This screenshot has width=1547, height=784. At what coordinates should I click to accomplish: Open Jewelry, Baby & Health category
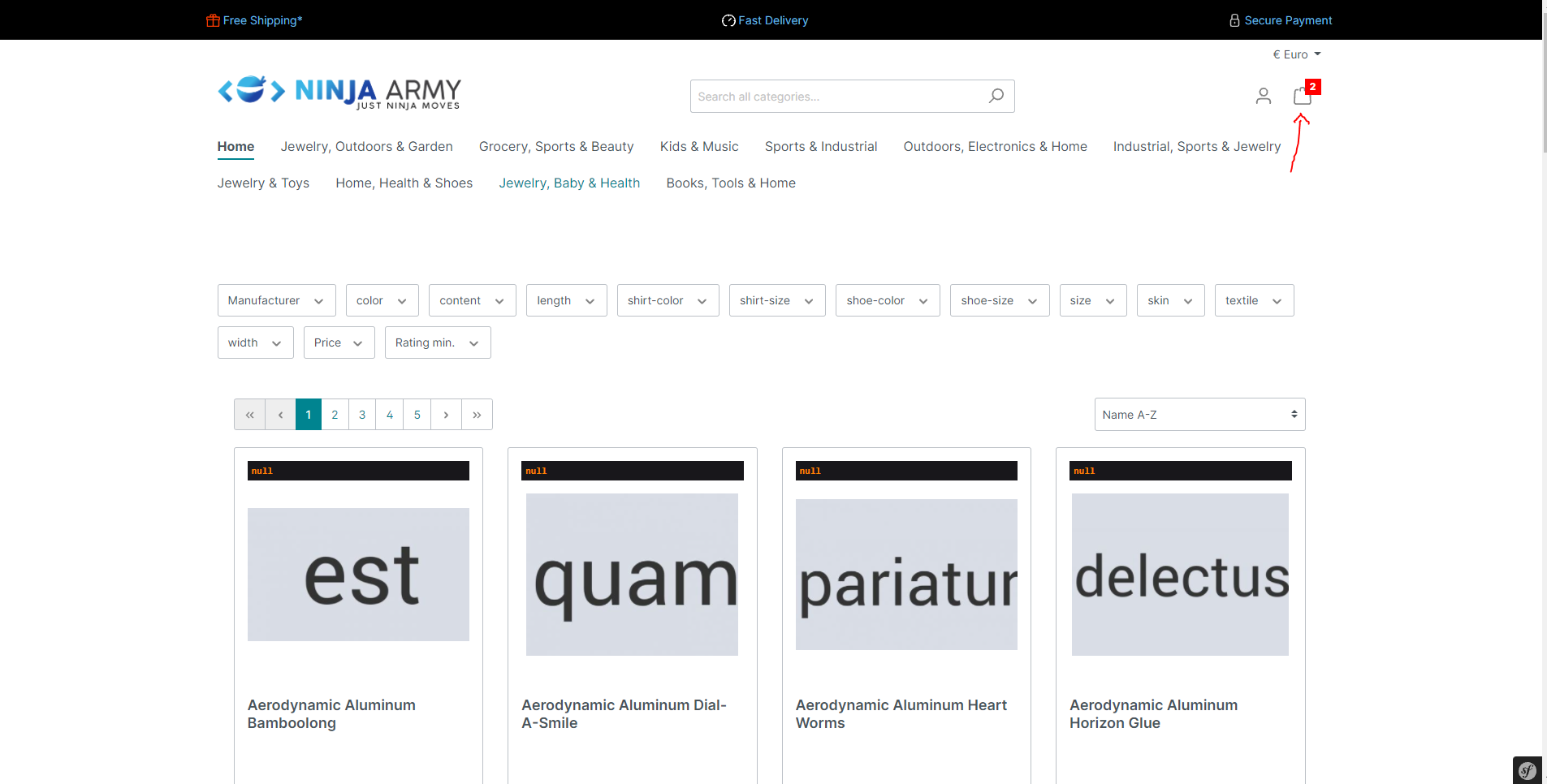click(569, 183)
